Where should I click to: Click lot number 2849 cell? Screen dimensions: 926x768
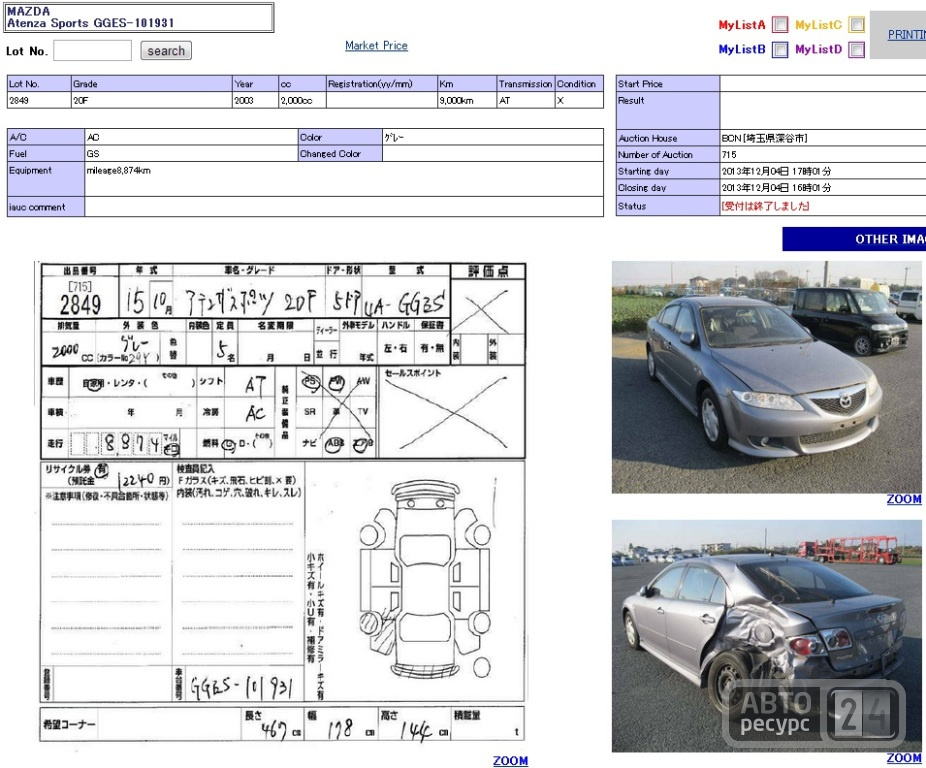[x=39, y=100]
